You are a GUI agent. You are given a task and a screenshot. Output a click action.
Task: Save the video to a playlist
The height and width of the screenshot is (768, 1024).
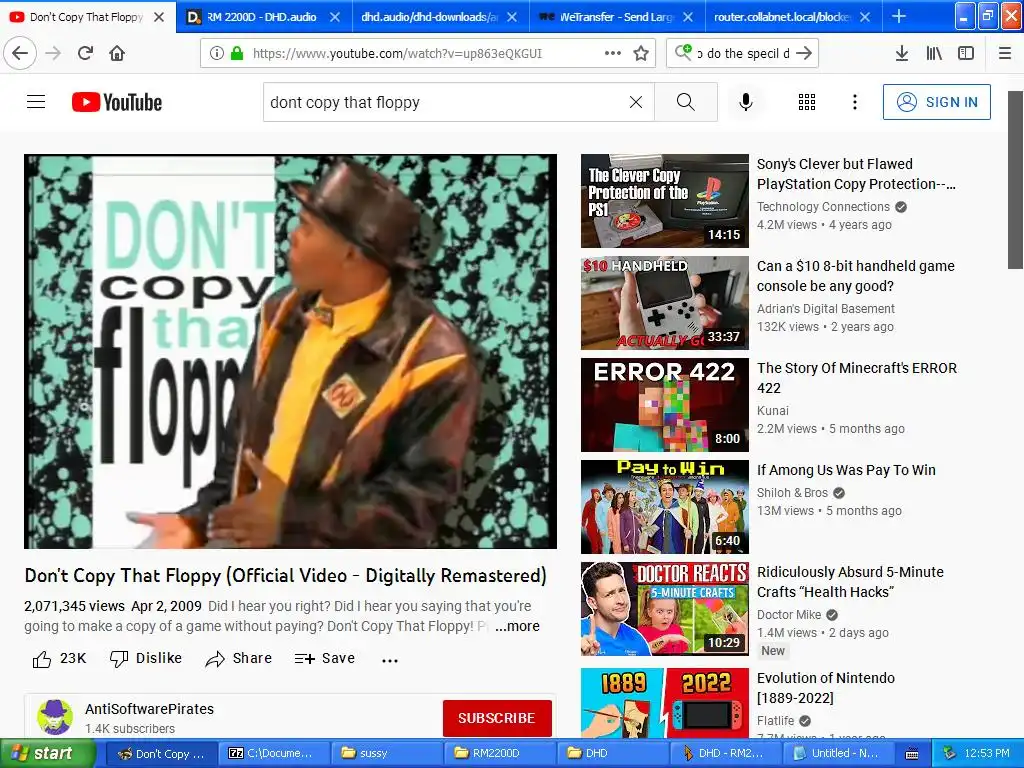pos(325,658)
